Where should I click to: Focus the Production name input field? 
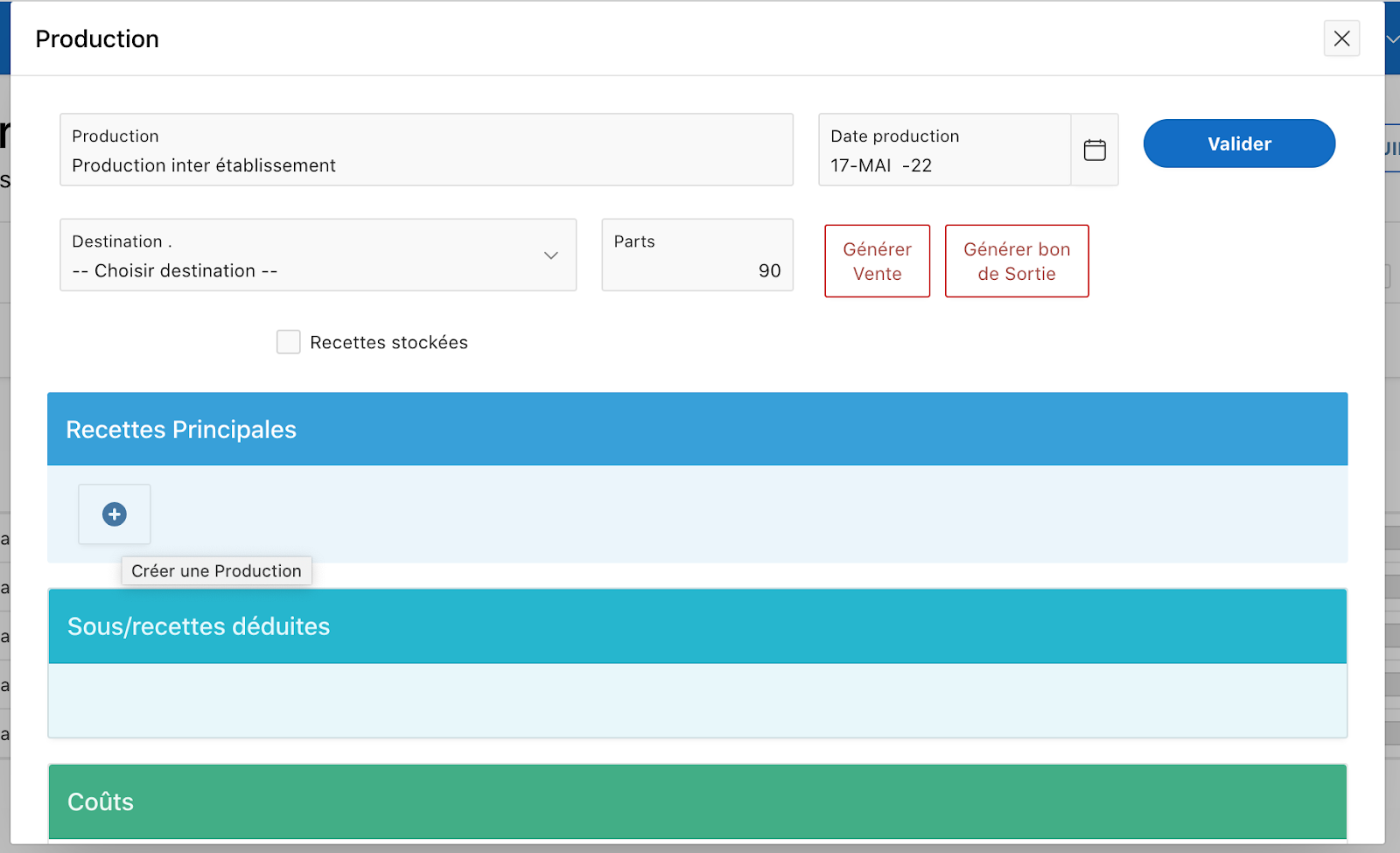pyautogui.click(x=426, y=165)
